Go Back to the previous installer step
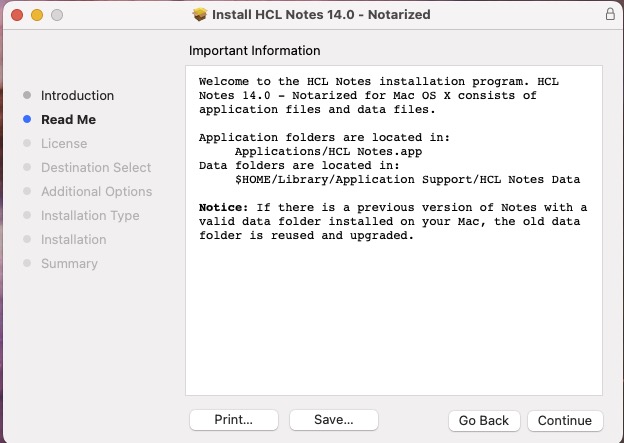Viewport: 624px width, 443px height. pos(484,420)
